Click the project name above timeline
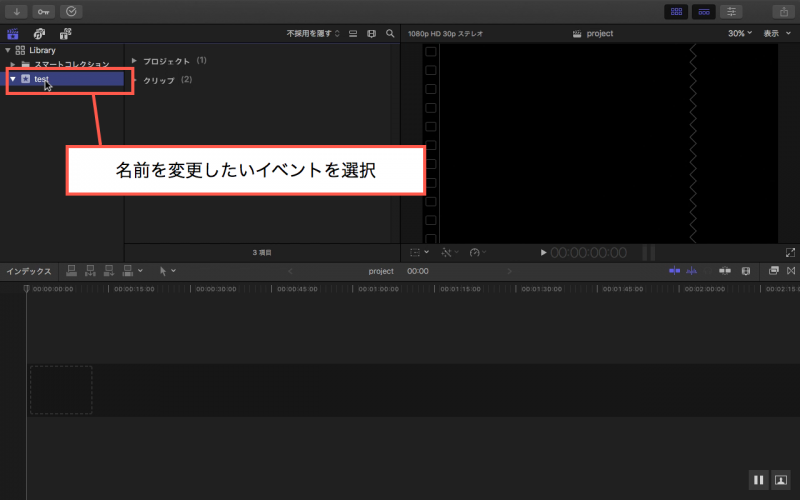Viewport: 800px width, 500px height. point(381,271)
